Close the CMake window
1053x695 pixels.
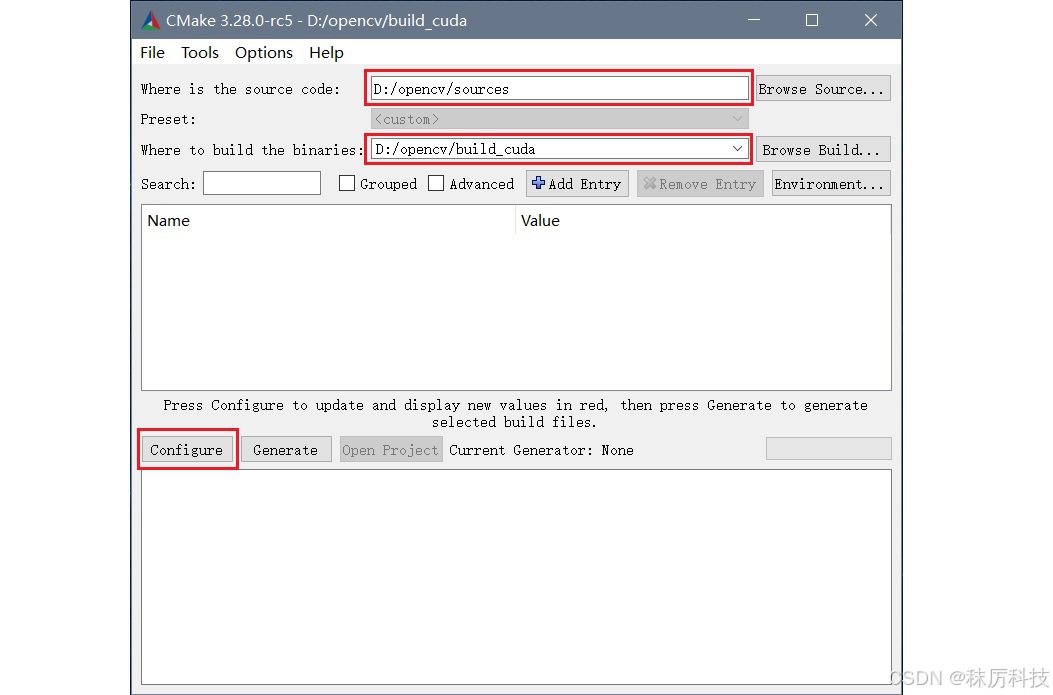coord(871,20)
